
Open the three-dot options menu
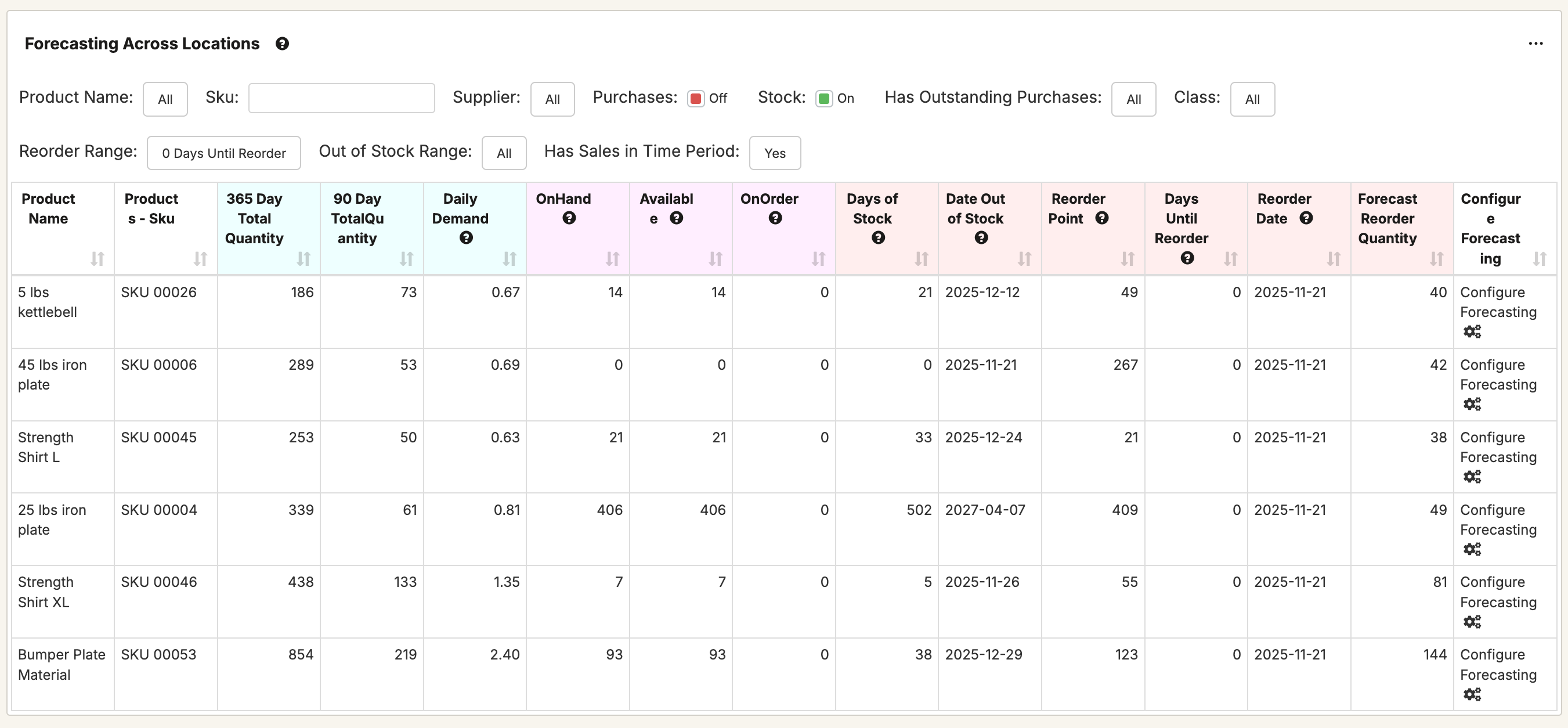tap(1535, 44)
